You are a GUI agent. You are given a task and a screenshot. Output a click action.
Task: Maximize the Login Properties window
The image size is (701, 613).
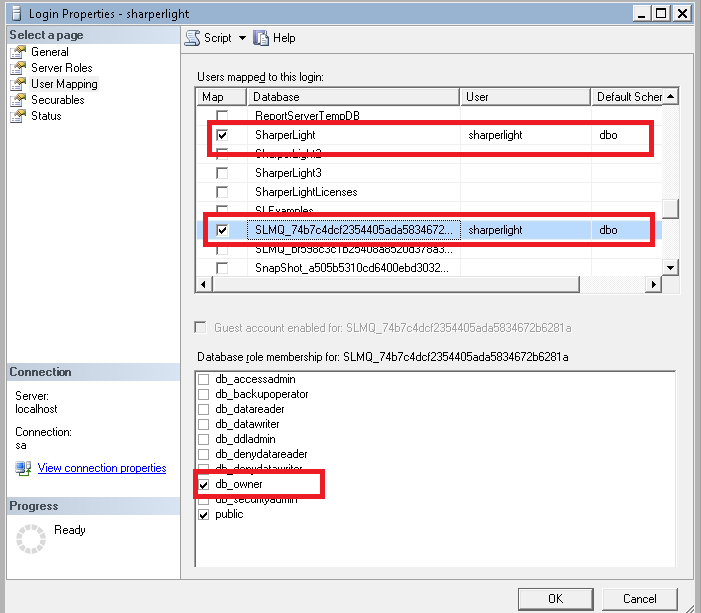[x=661, y=13]
